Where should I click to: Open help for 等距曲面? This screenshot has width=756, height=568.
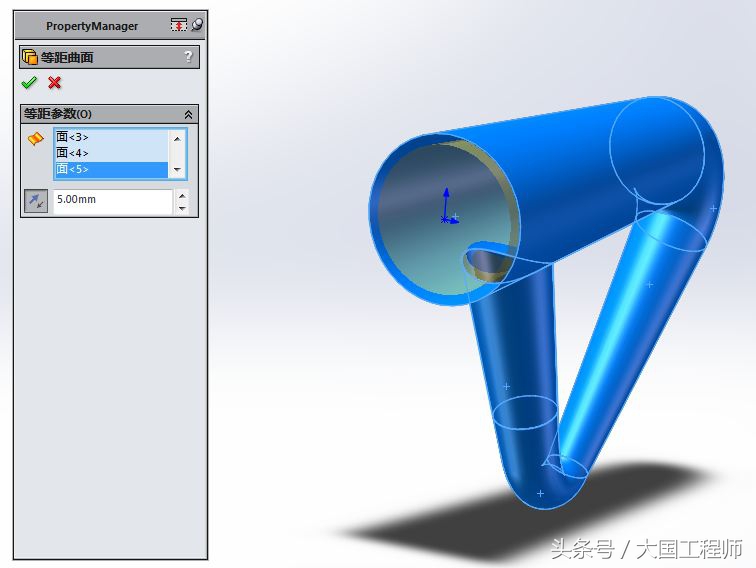[x=189, y=57]
